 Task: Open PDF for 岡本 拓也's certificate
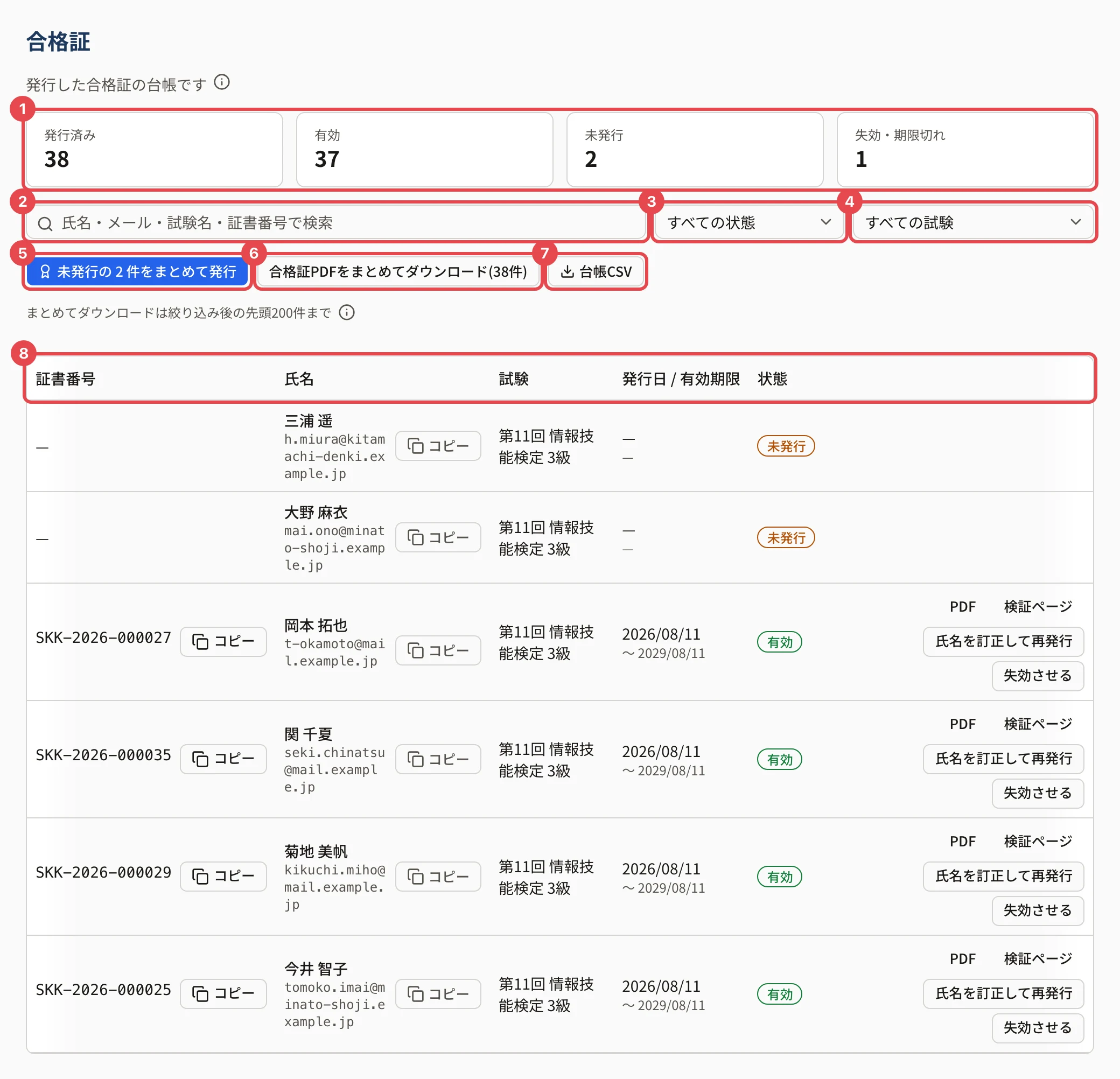[963, 606]
